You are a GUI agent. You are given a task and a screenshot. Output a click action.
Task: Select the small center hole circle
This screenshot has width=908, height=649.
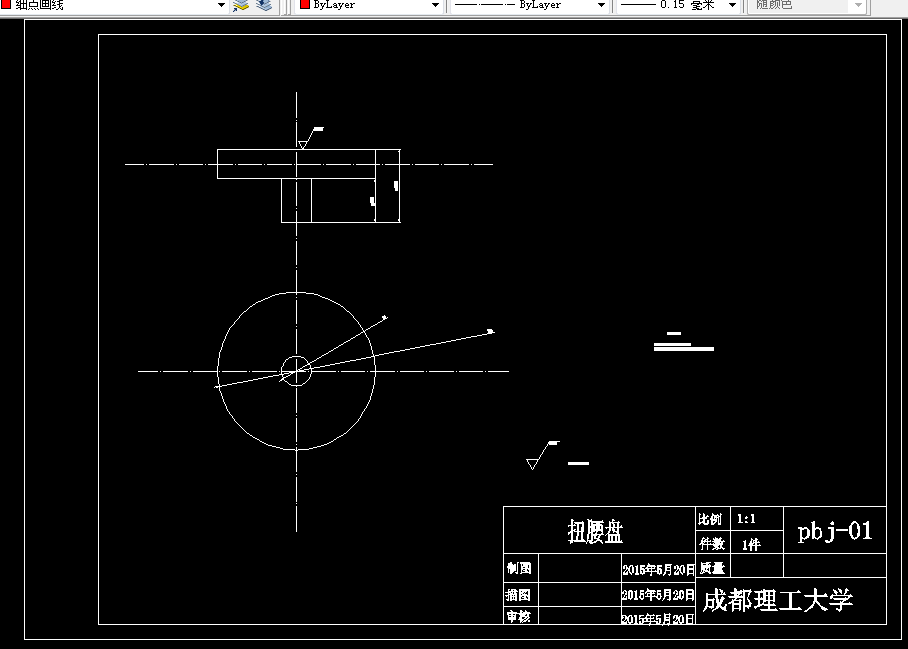(x=296, y=371)
